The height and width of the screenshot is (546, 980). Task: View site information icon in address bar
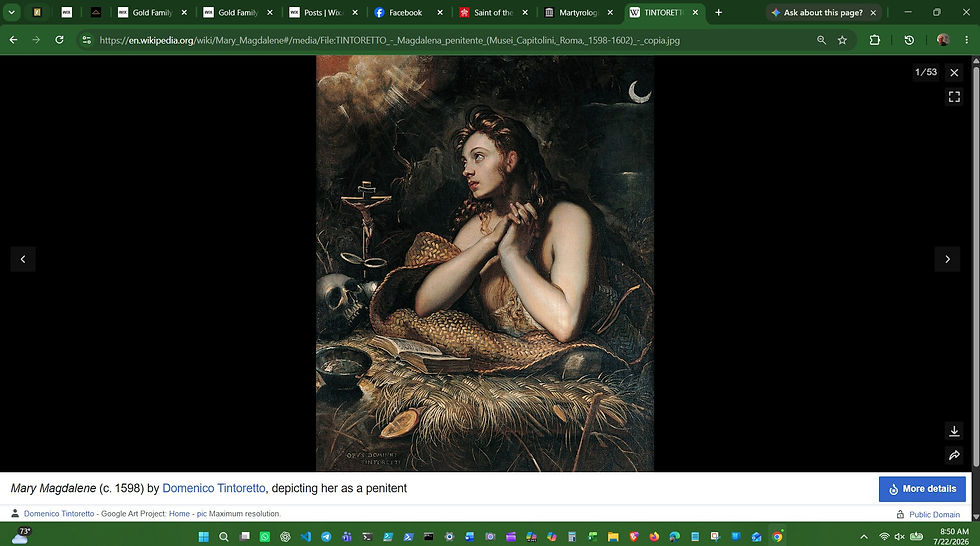point(87,40)
